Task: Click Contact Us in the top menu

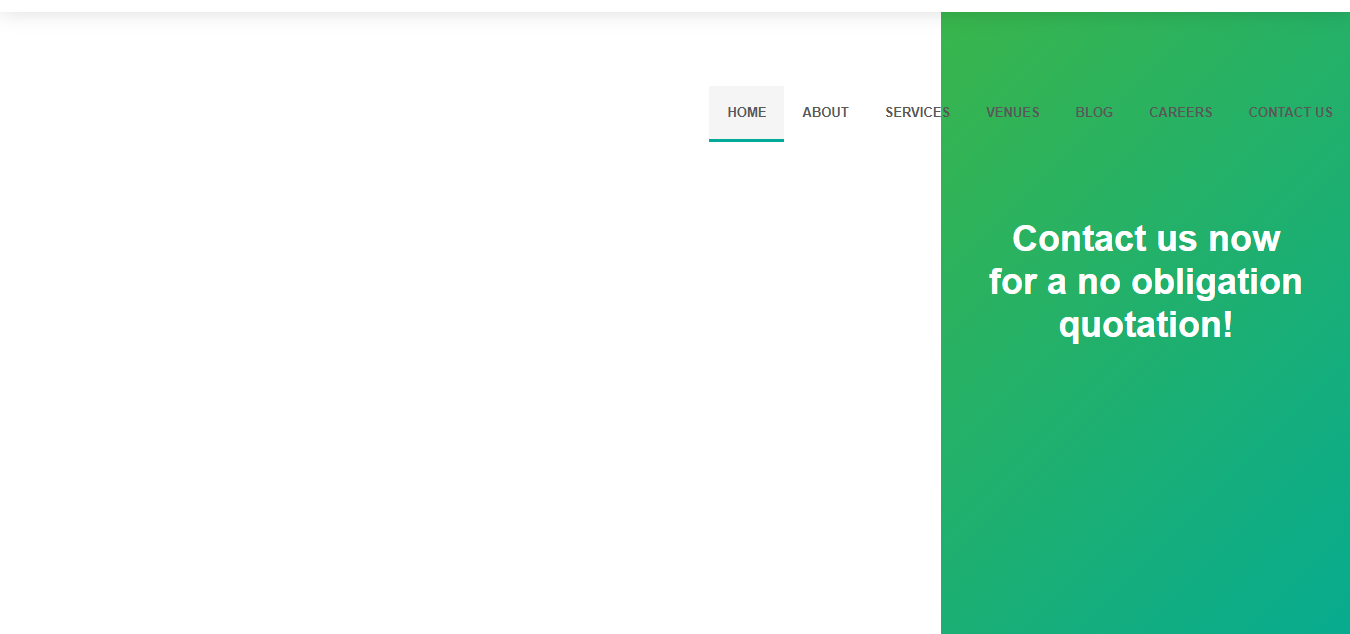Action: [x=1290, y=112]
